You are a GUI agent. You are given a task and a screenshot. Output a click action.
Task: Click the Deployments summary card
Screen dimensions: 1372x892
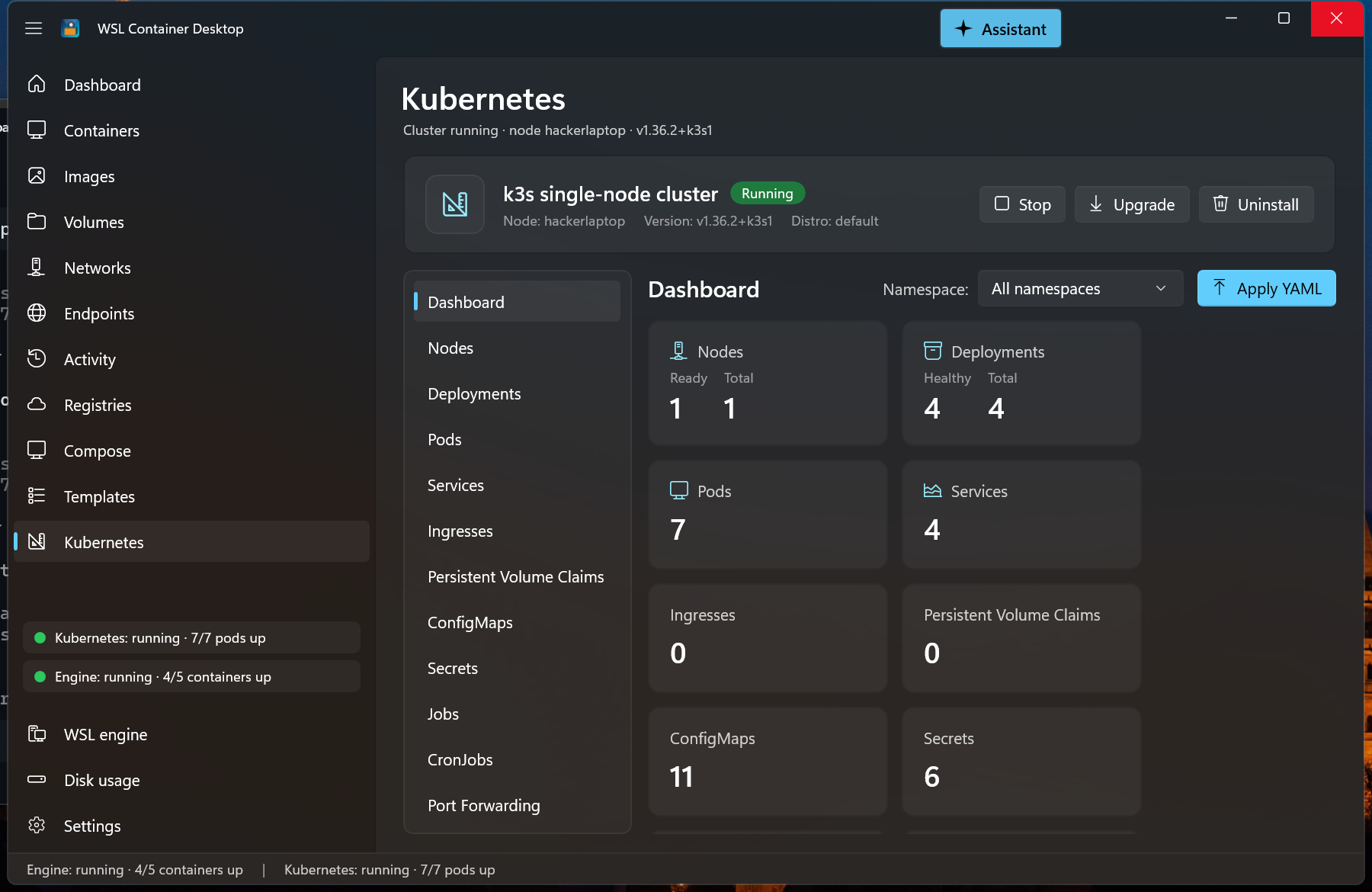[x=1021, y=383]
